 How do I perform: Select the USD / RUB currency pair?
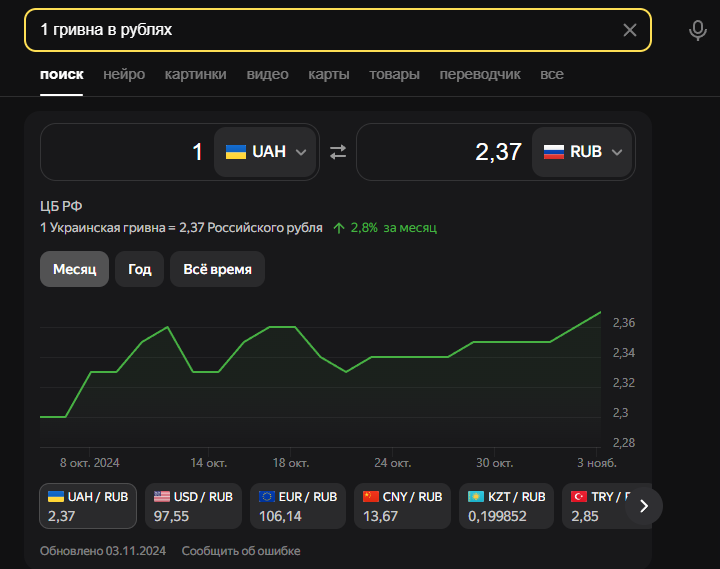click(x=194, y=506)
